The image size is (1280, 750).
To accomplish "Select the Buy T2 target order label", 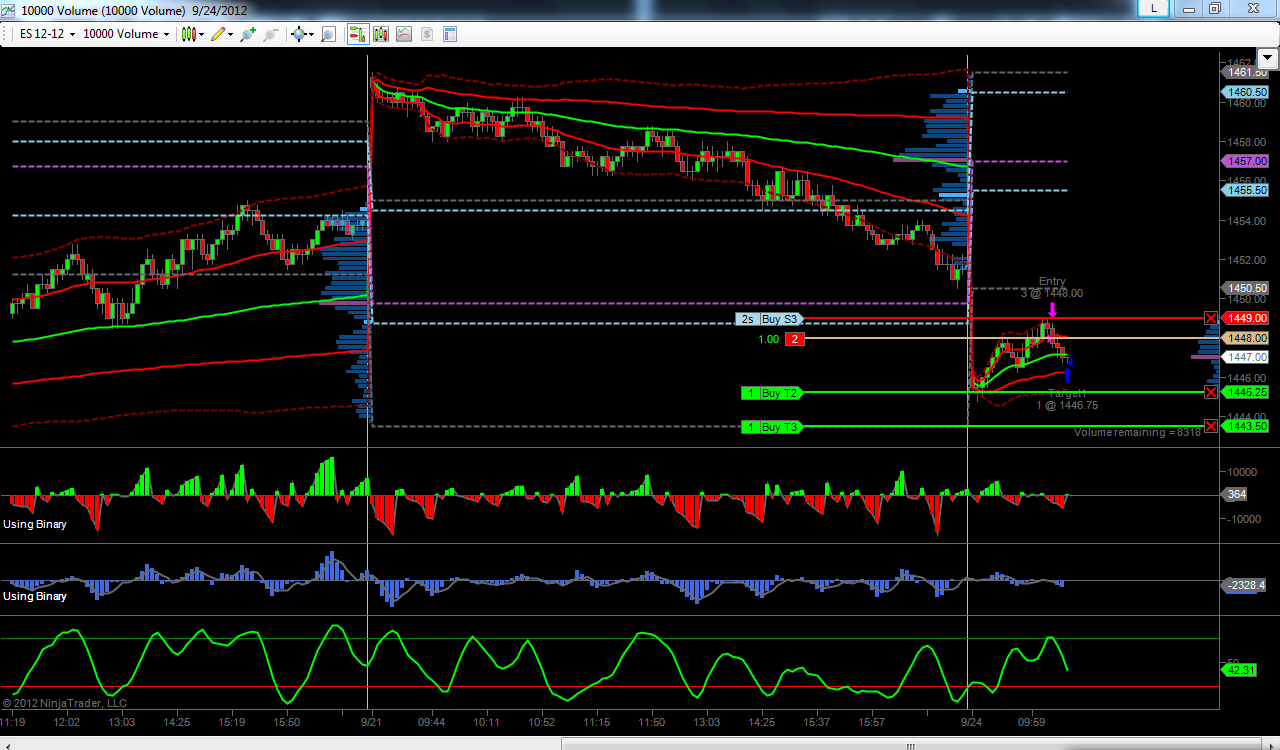I will pos(772,393).
